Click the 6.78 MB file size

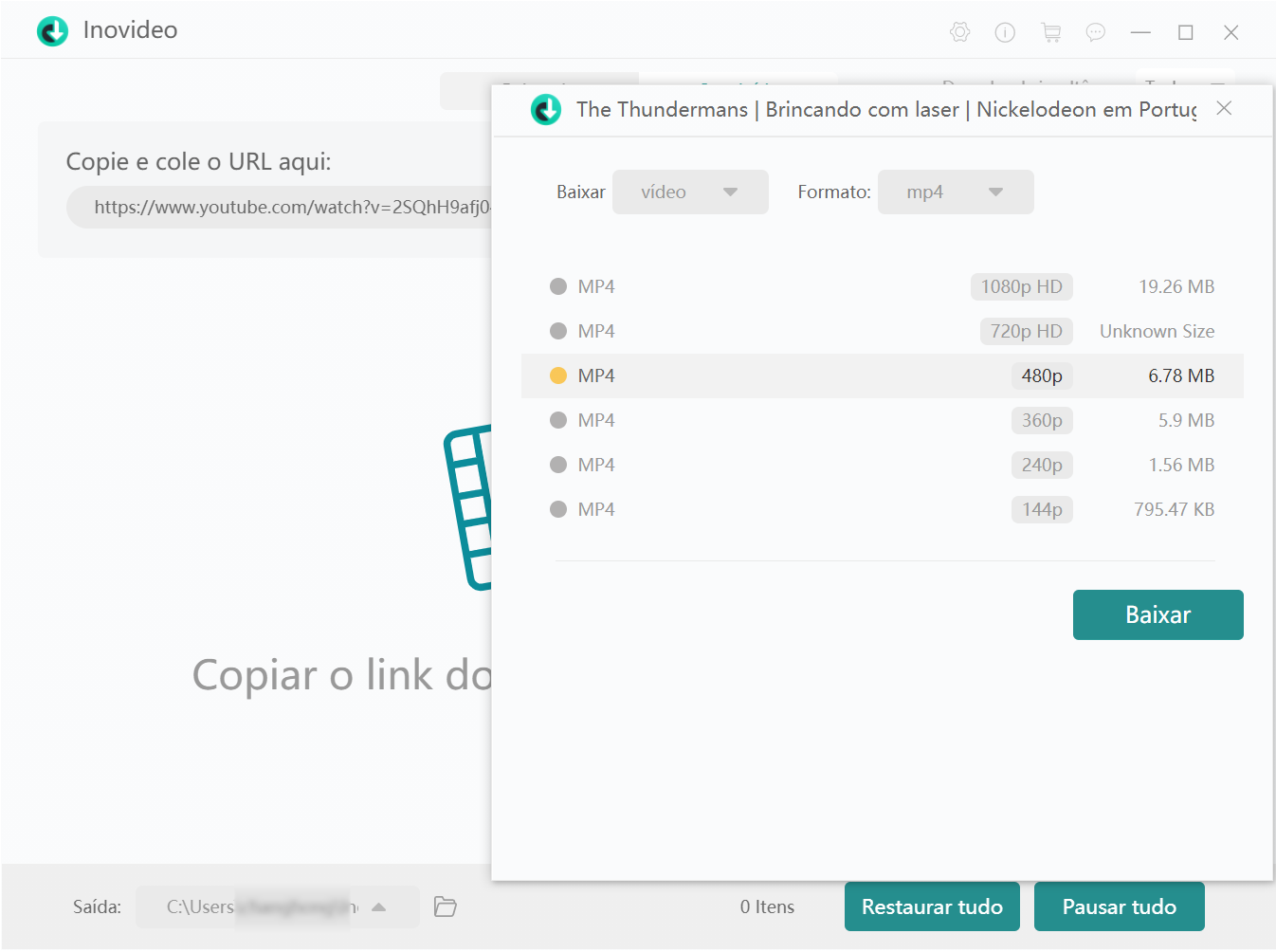(1181, 375)
